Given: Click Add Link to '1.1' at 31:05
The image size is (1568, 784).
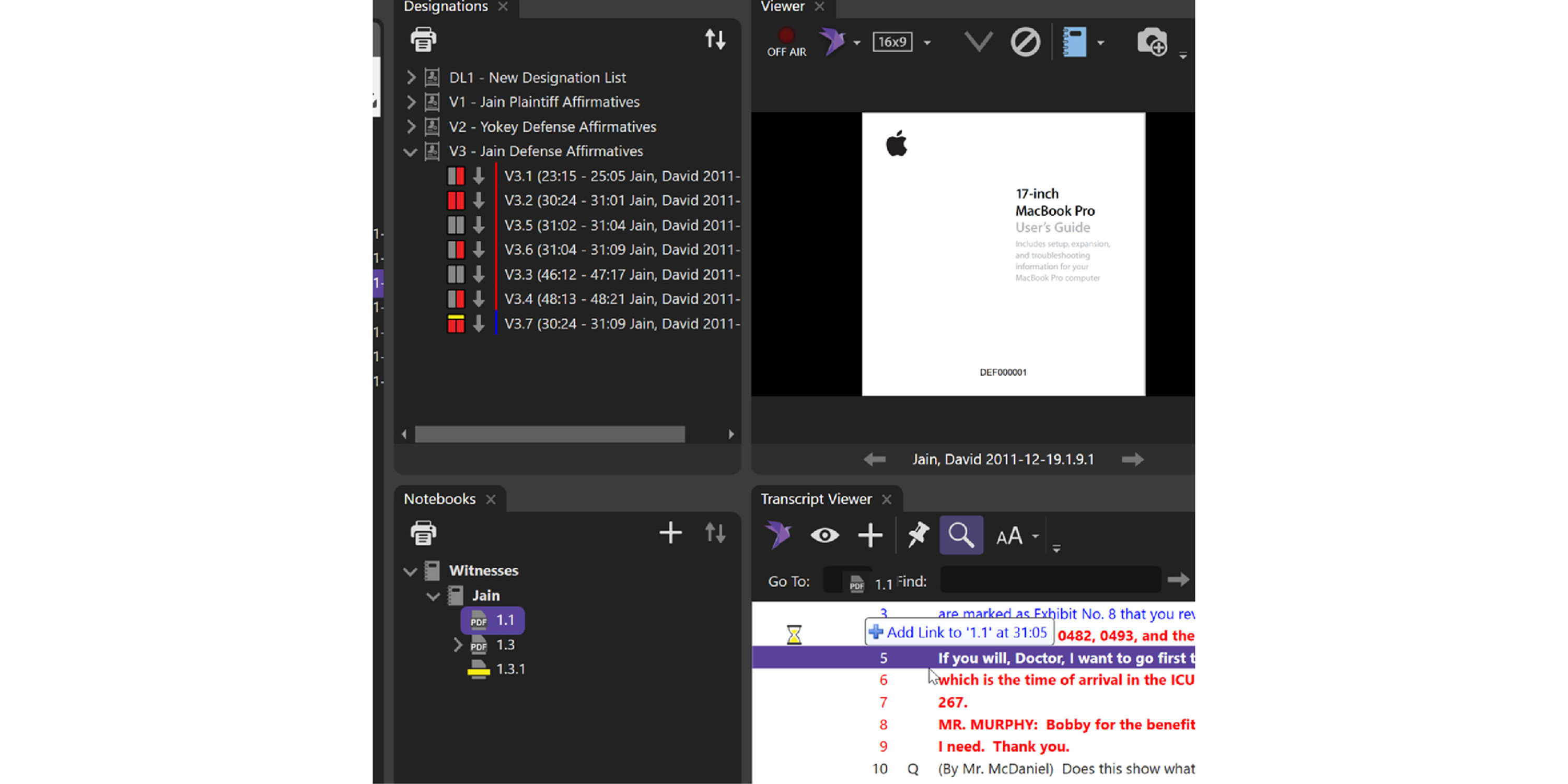Looking at the screenshot, I should tap(959, 632).
